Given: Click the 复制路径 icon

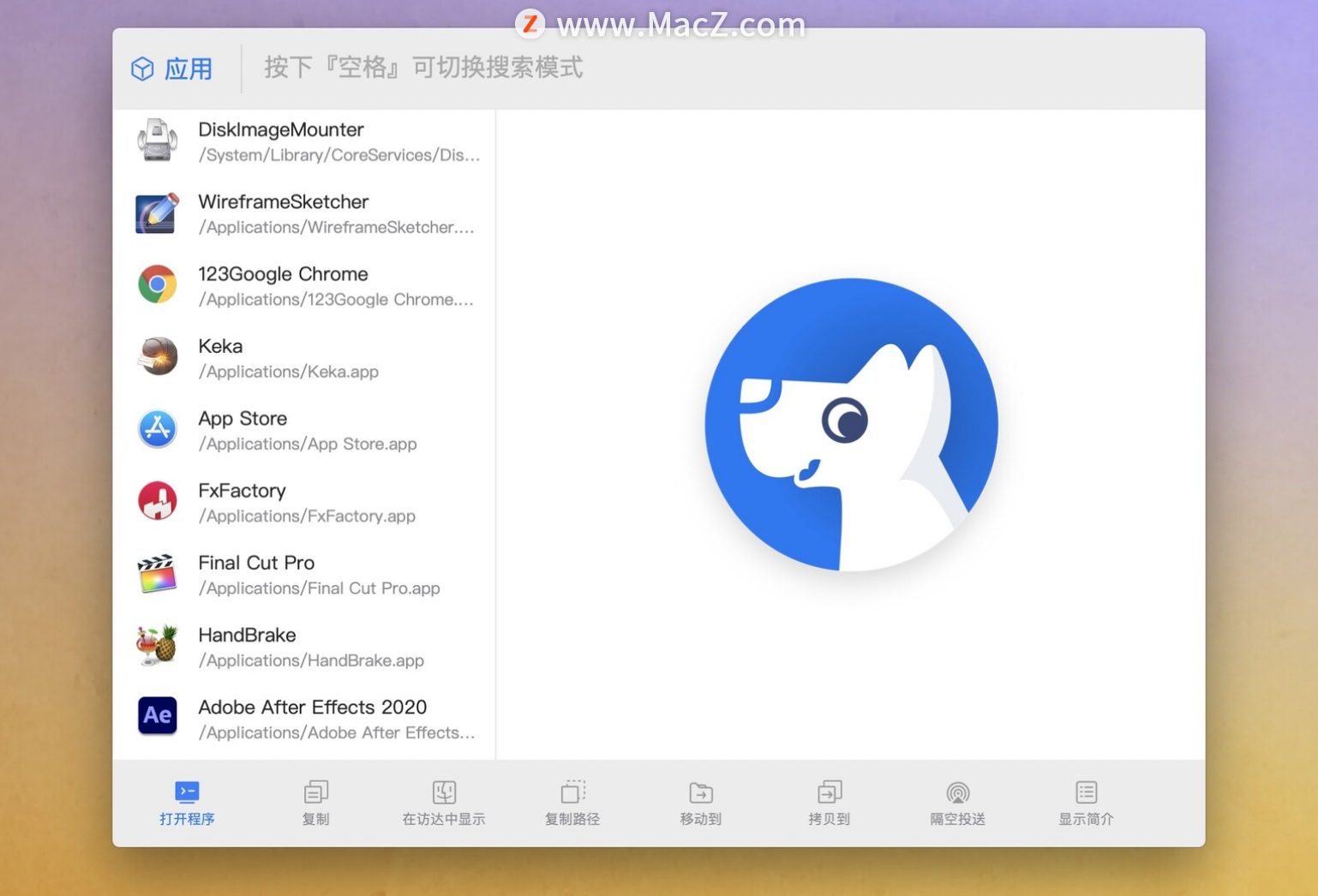Looking at the screenshot, I should click(572, 791).
